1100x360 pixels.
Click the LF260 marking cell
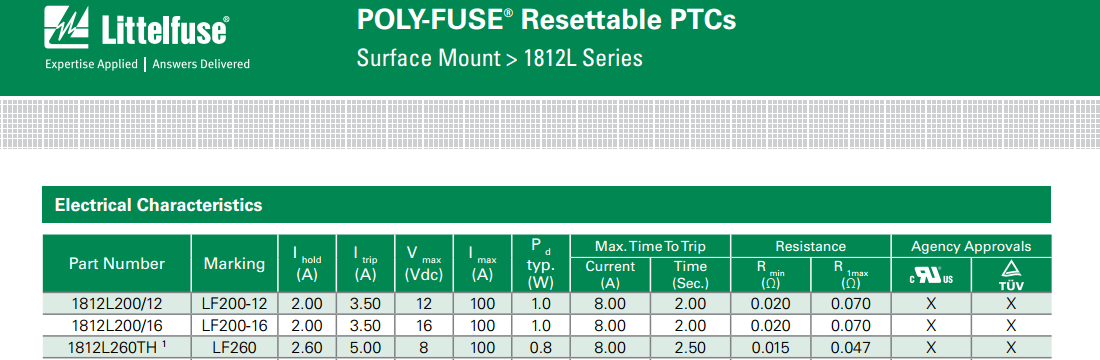pyautogui.click(x=234, y=347)
